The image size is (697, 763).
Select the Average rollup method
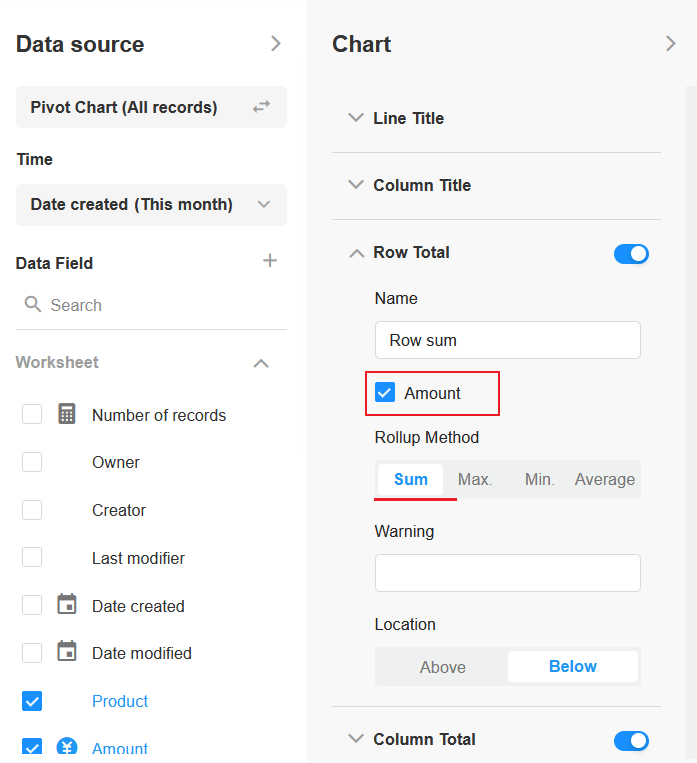pos(604,480)
